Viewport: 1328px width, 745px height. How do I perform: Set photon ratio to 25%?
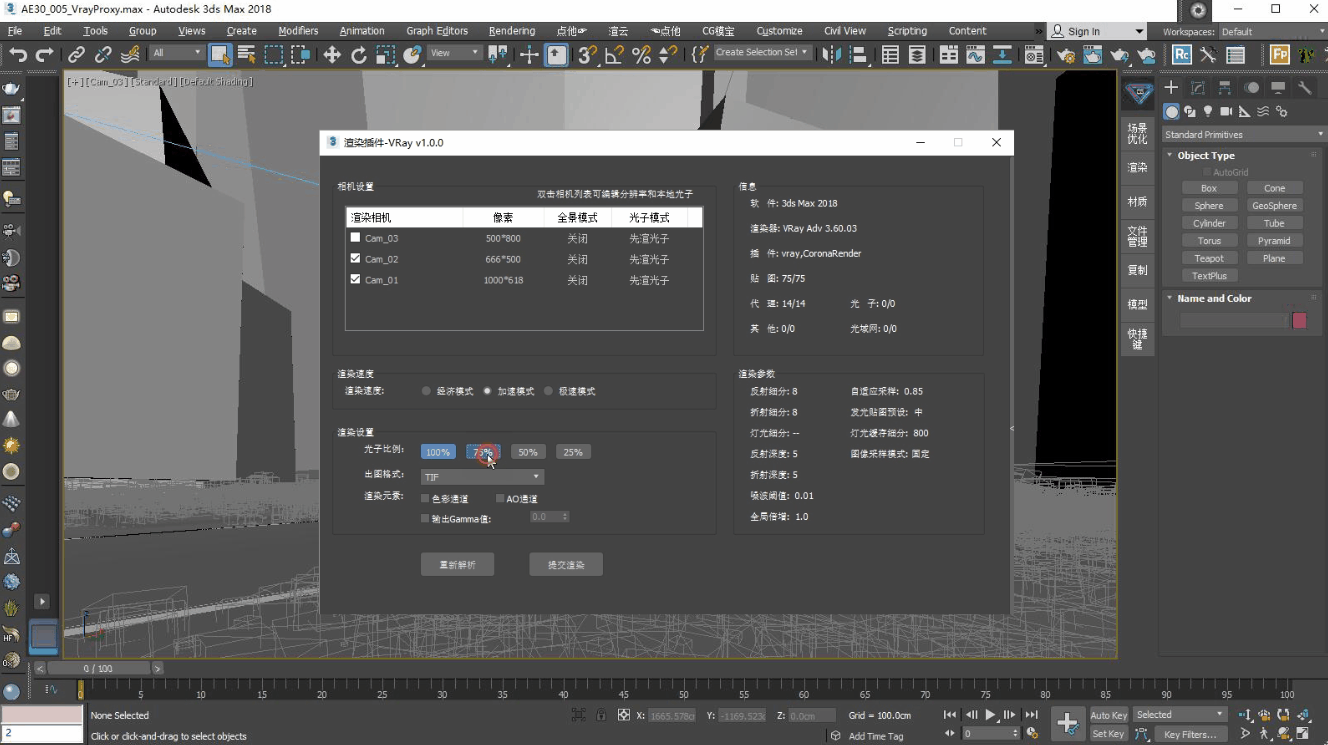(x=573, y=452)
